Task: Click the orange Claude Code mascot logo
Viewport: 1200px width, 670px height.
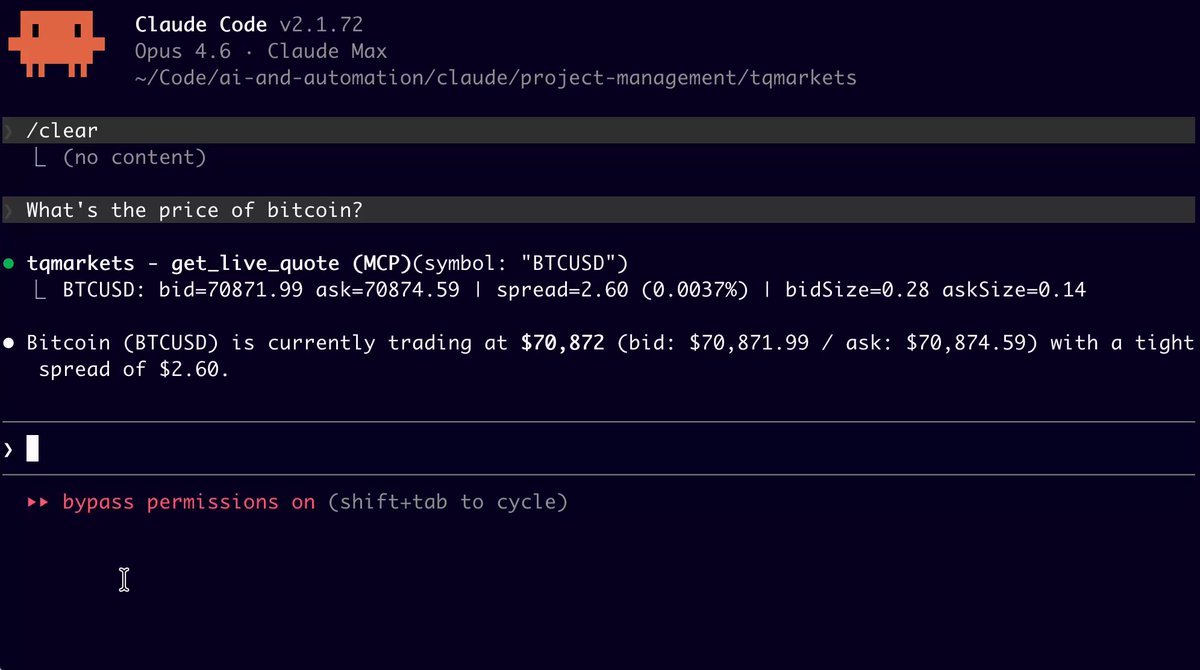Action: click(50, 45)
